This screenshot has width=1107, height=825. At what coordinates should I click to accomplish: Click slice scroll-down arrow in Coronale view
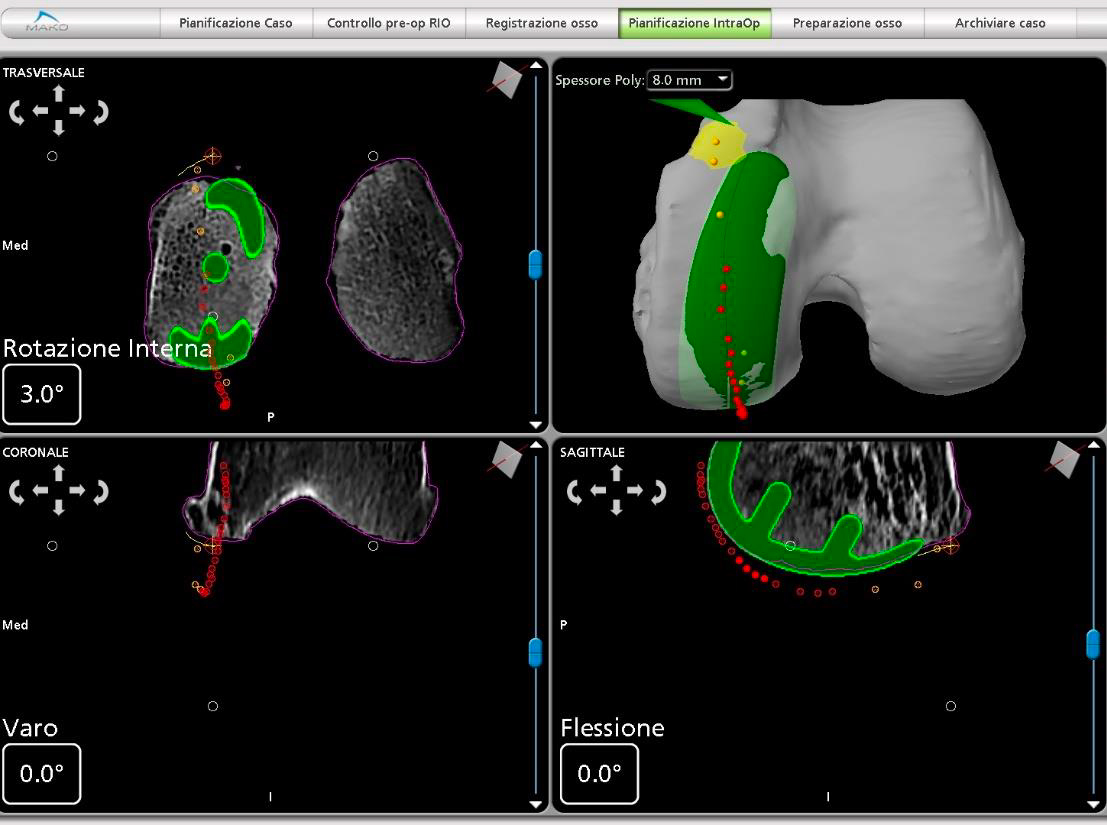tap(536, 805)
